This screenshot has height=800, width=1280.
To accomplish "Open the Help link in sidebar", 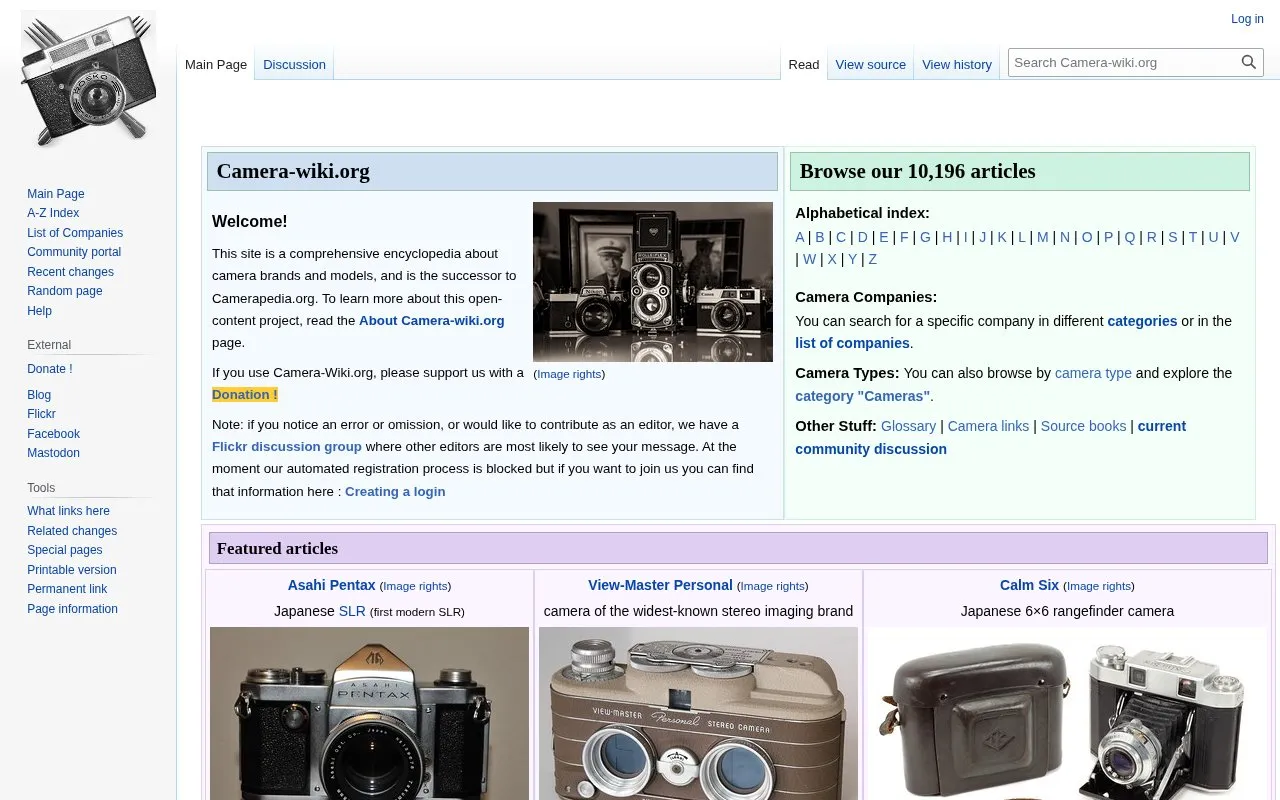I will 39,311.
